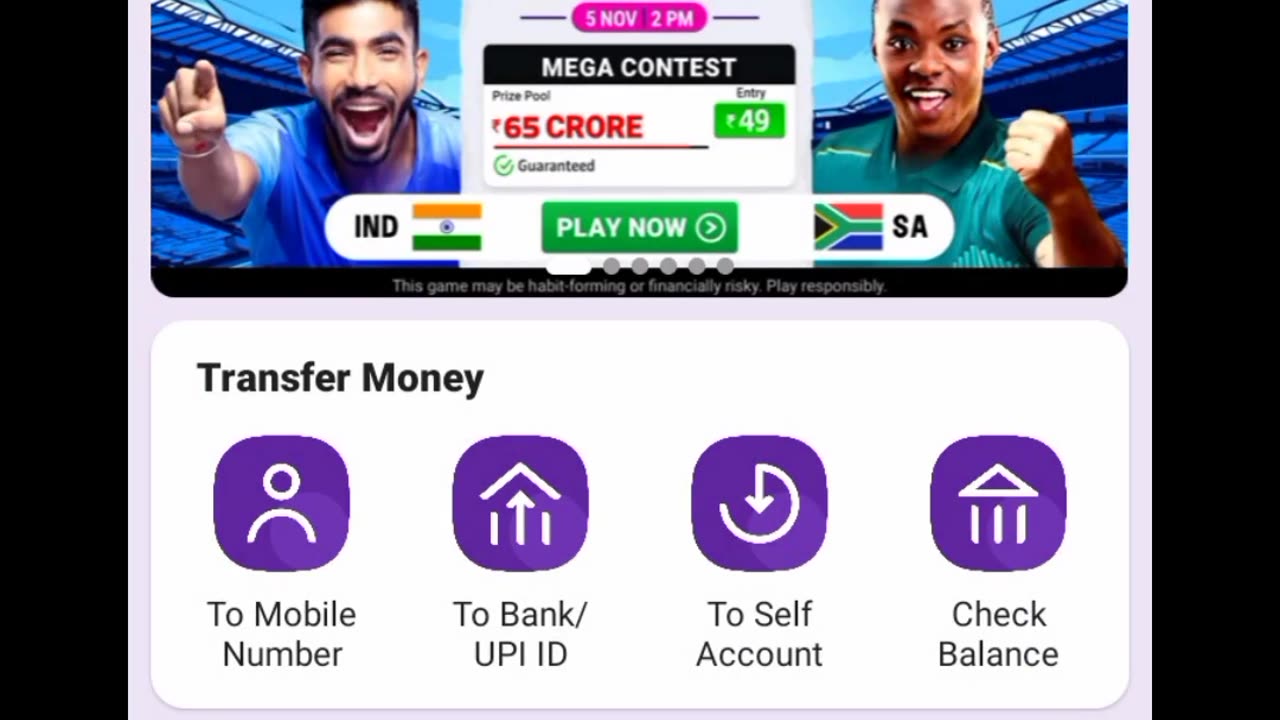Select the first banner carousel indicator

(x=569, y=266)
